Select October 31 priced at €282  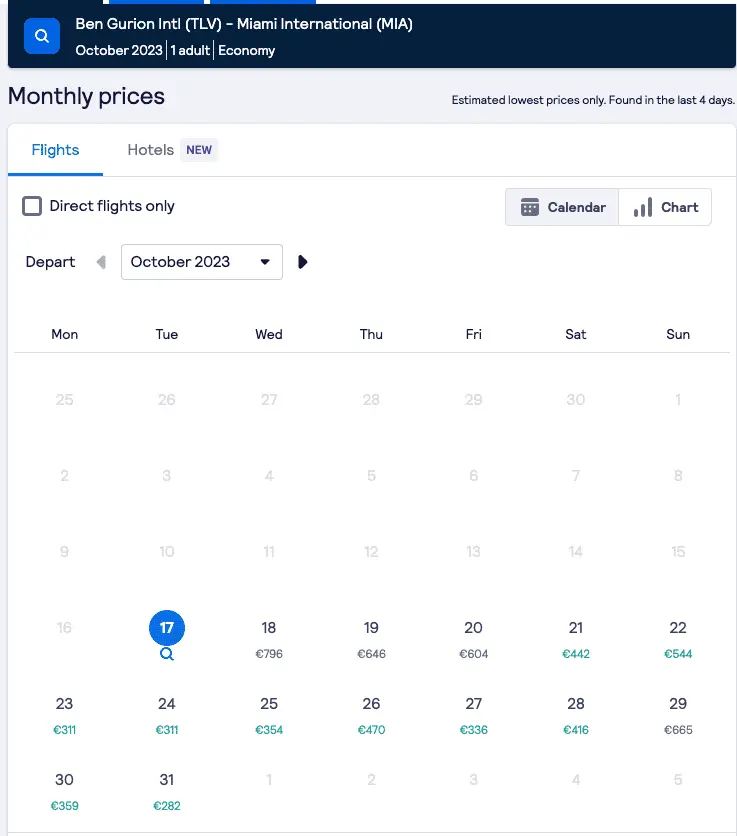(x=167, y=790)
